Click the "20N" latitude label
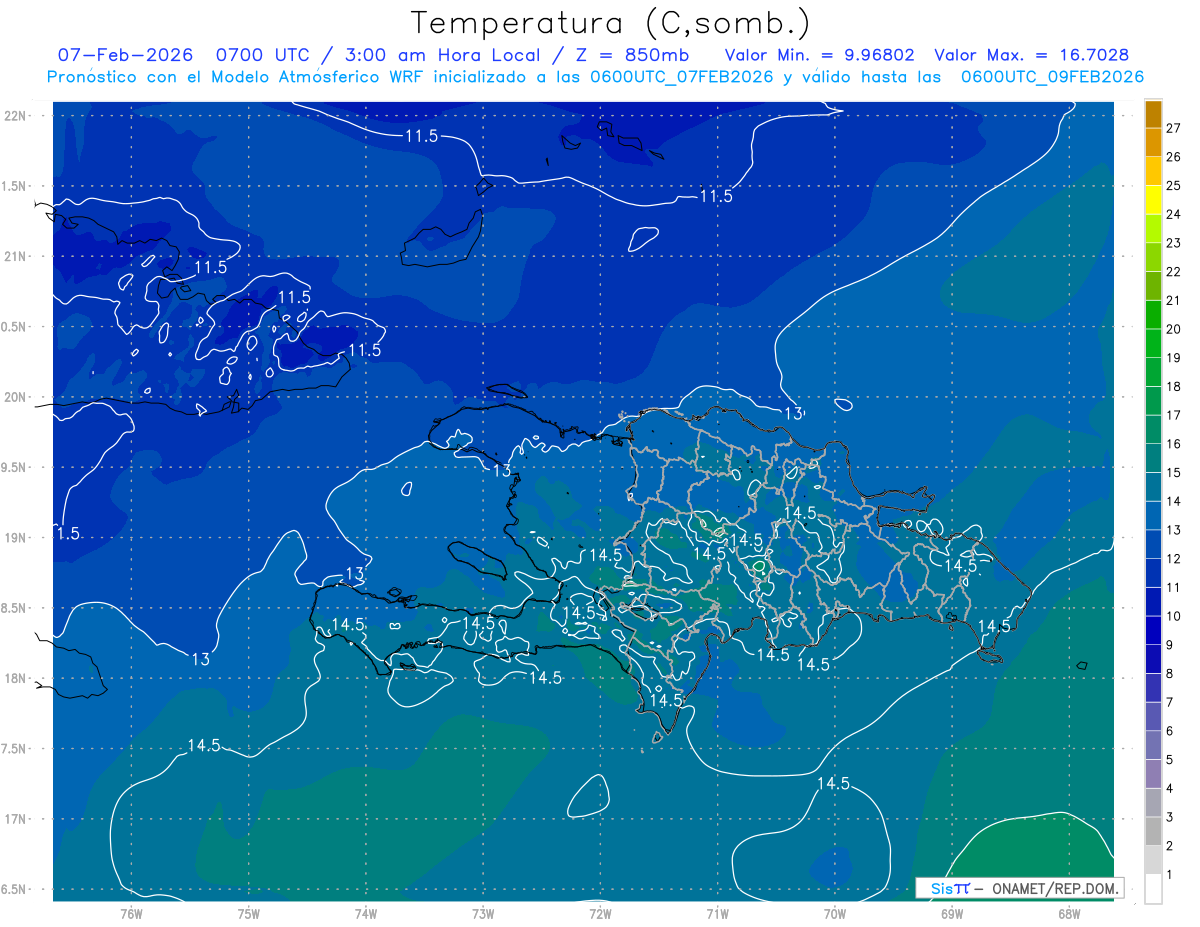The height and width of the screenshot is (927, 1200). [x=15, y=397]
